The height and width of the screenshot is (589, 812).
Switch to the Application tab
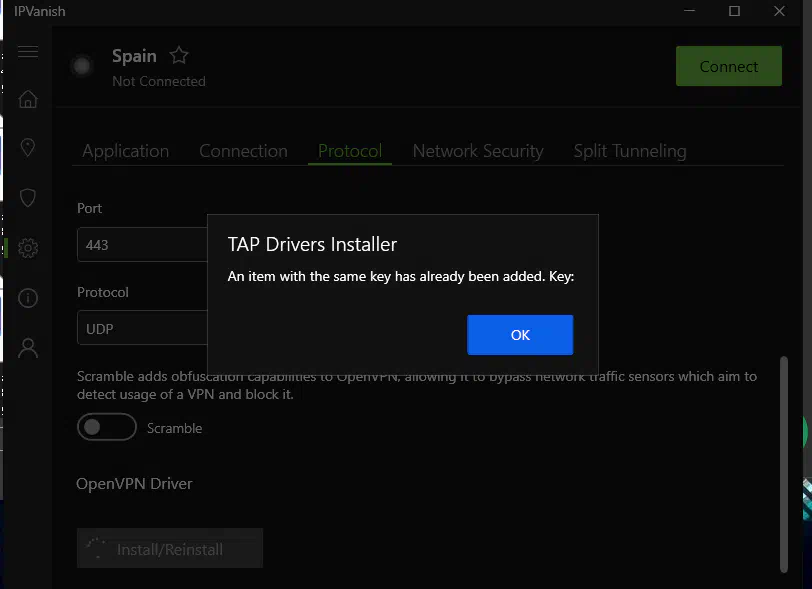click(126, 151)
